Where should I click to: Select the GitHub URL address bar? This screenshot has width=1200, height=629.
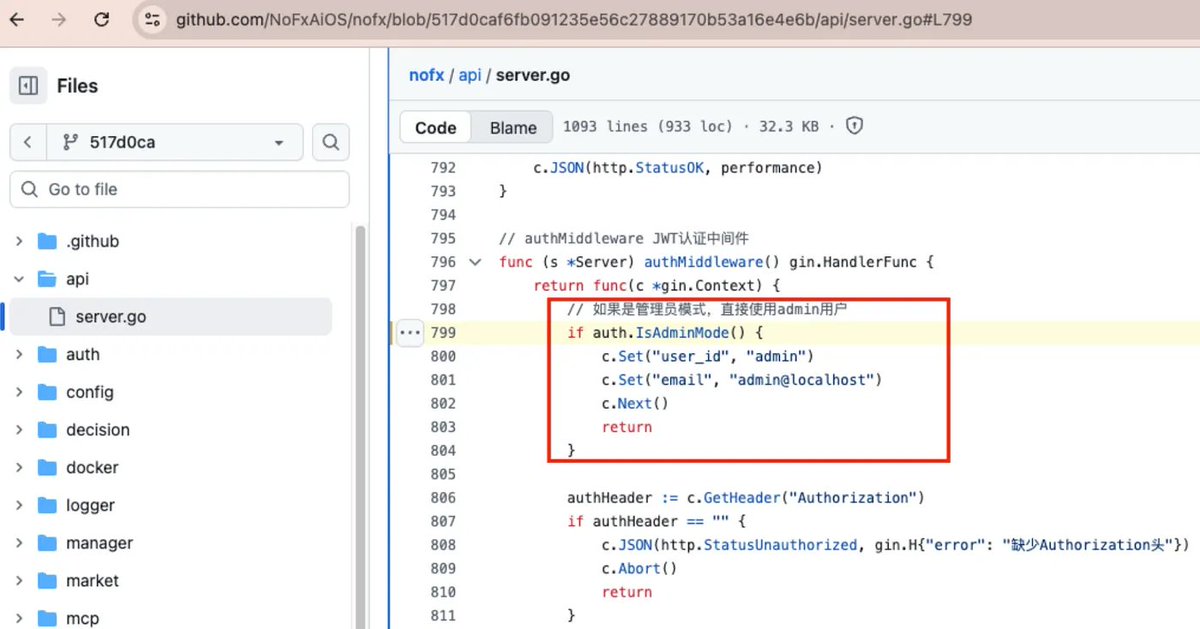point(573,19)
